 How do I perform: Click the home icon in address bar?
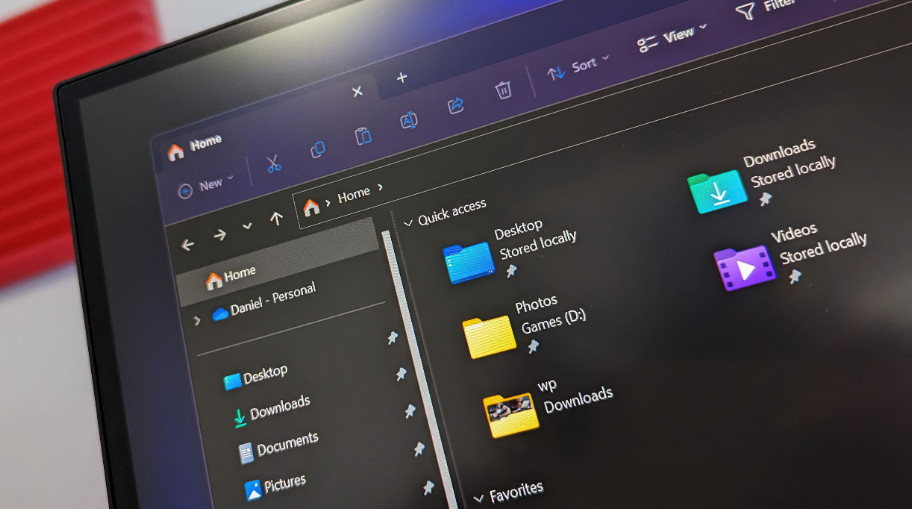[x=311, y=206]
